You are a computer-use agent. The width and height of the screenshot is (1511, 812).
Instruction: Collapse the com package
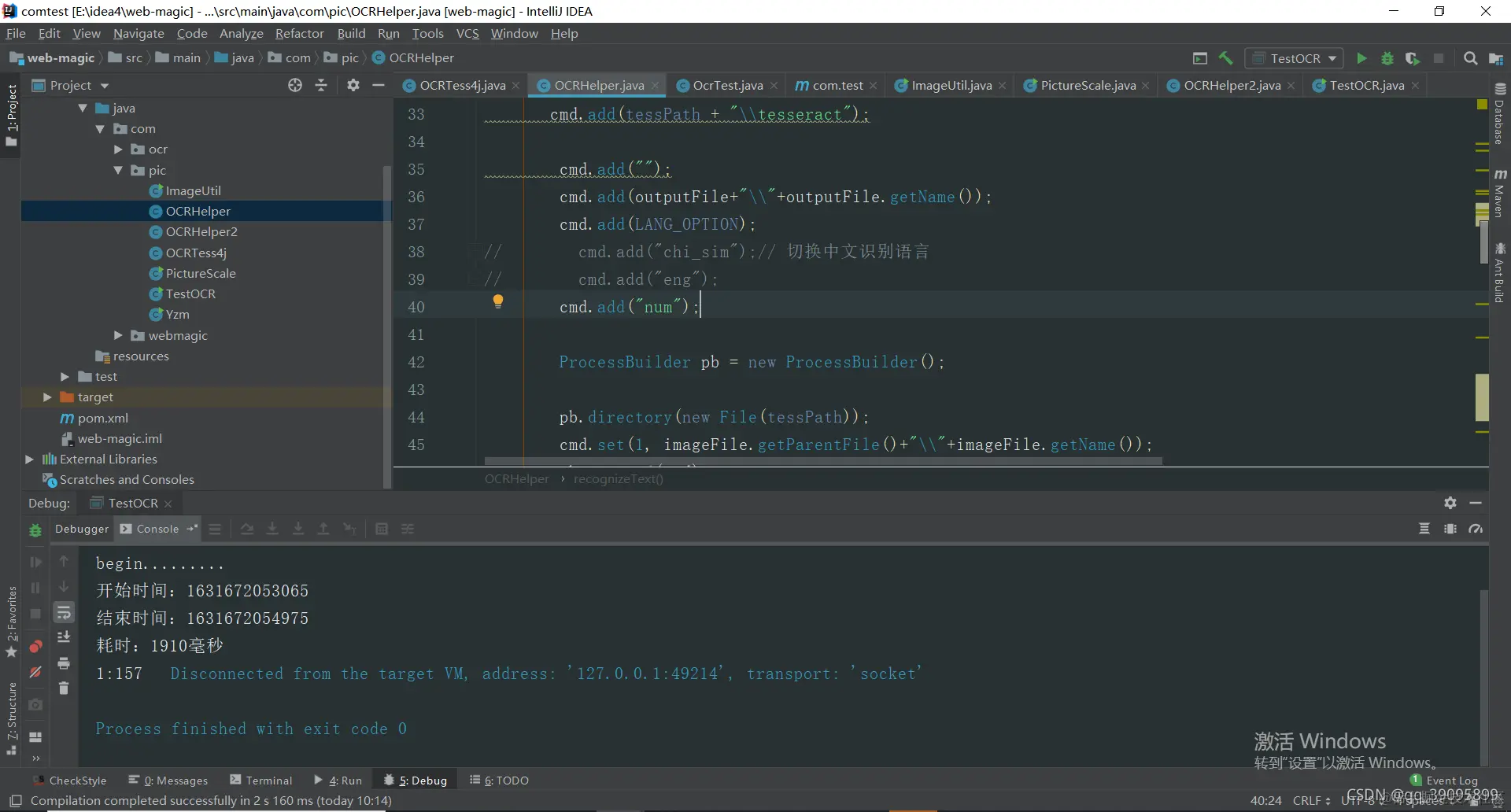pos(100,129)
